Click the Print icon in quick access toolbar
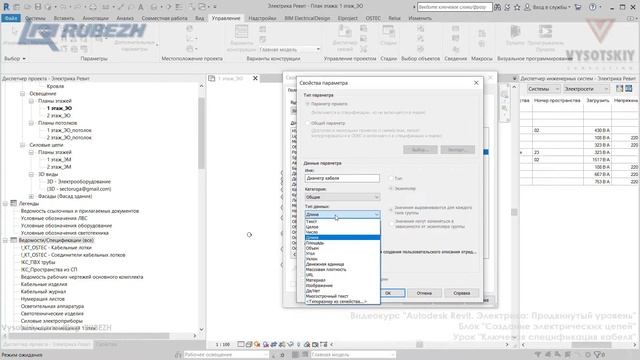Viewport: 640px width, 360px height. pos(93,7)
